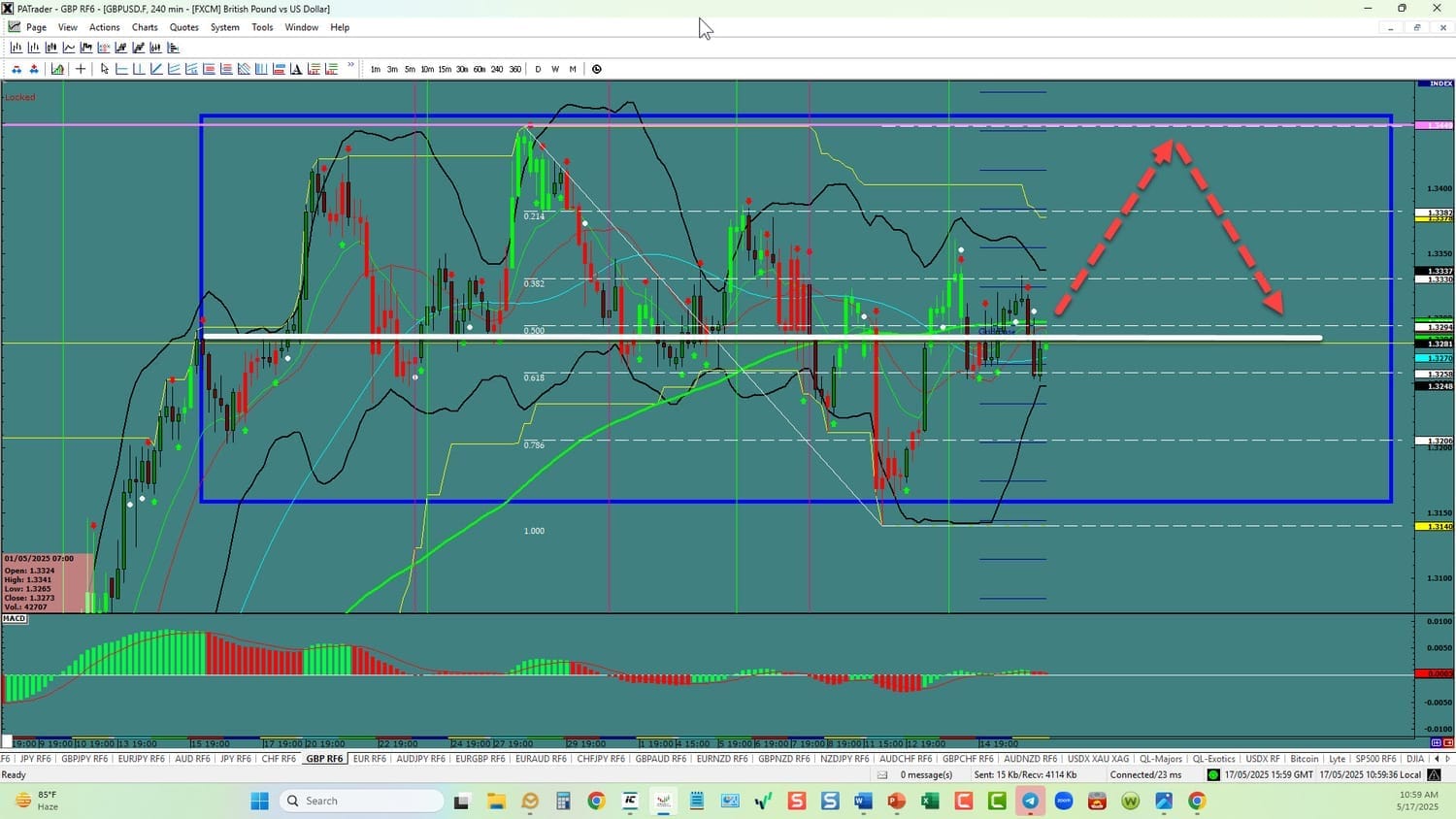Screen dimensions: 1456x819
Task: Pick the text annotation 'A' tool
Action: [297, 69]
